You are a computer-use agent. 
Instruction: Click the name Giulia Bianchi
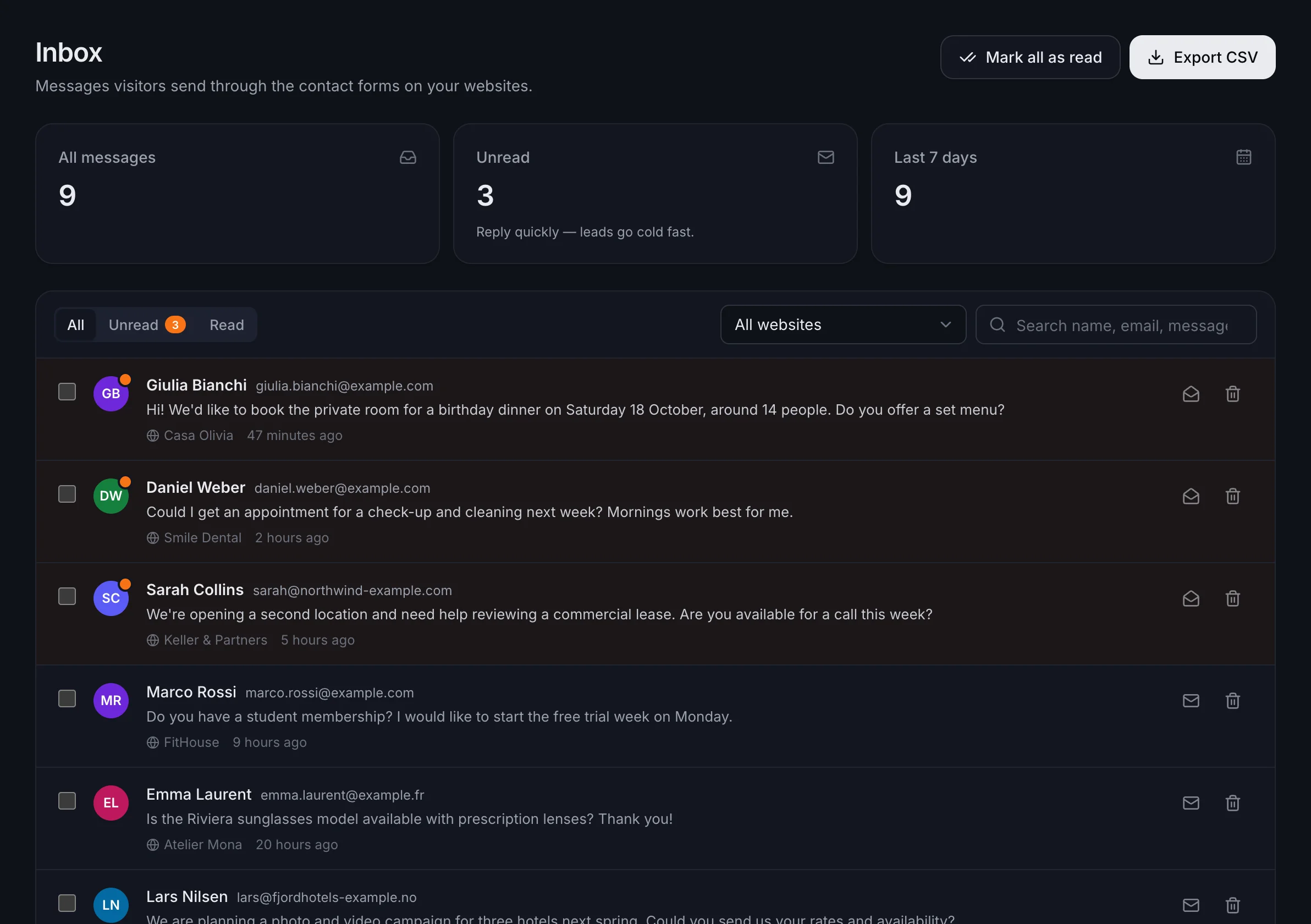(x=196, y=385)
